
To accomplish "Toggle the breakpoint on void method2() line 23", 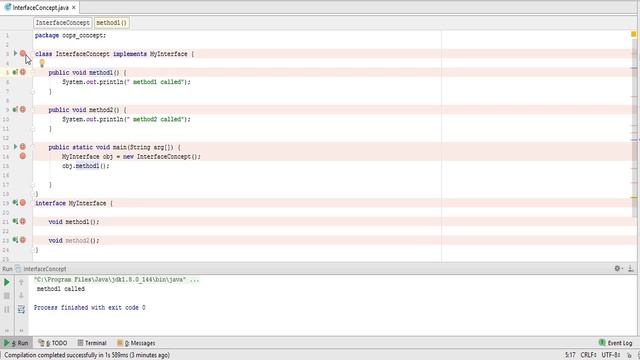I will click(23, 240).
